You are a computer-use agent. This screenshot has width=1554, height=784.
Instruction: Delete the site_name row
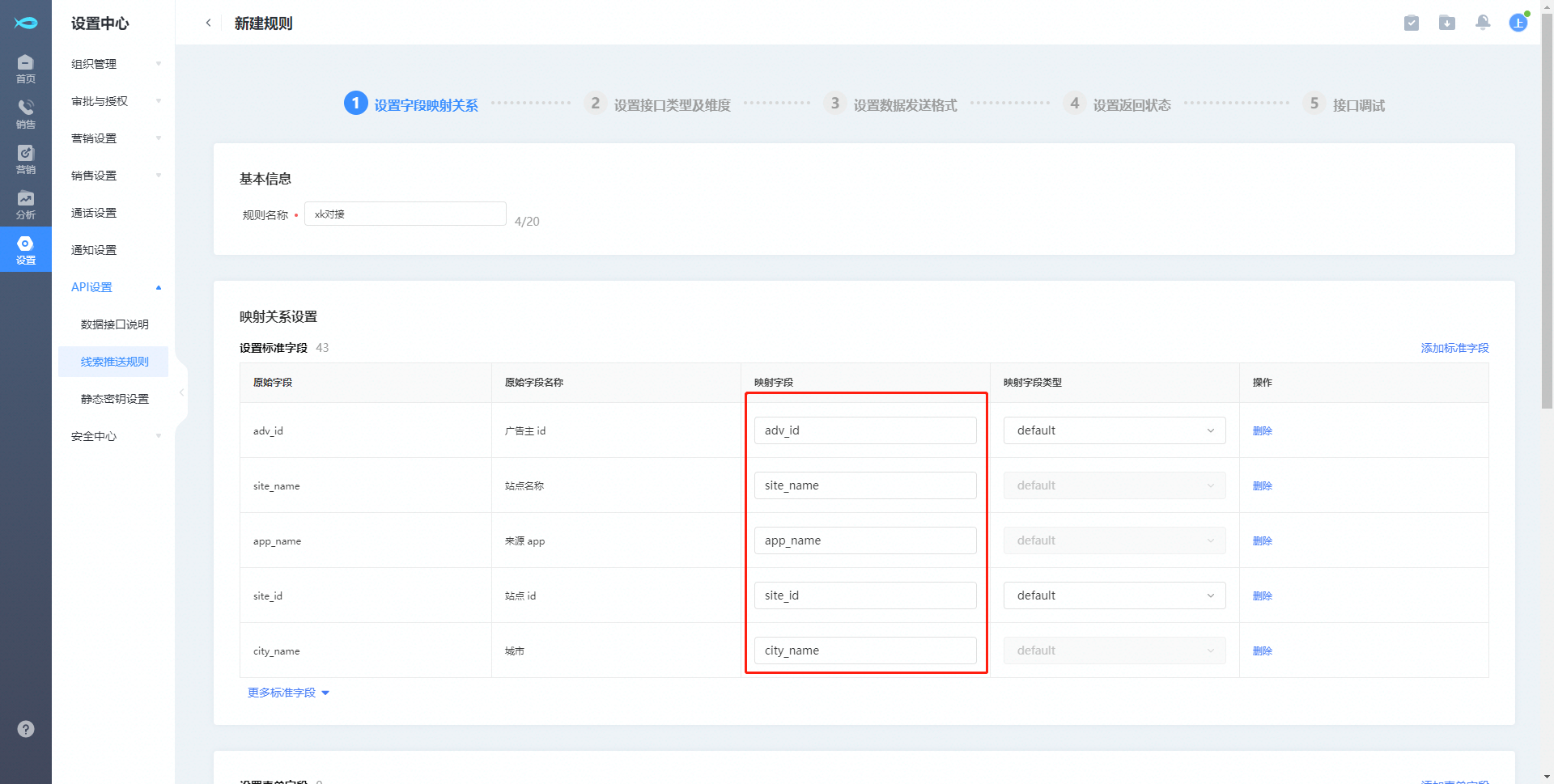1262,486
